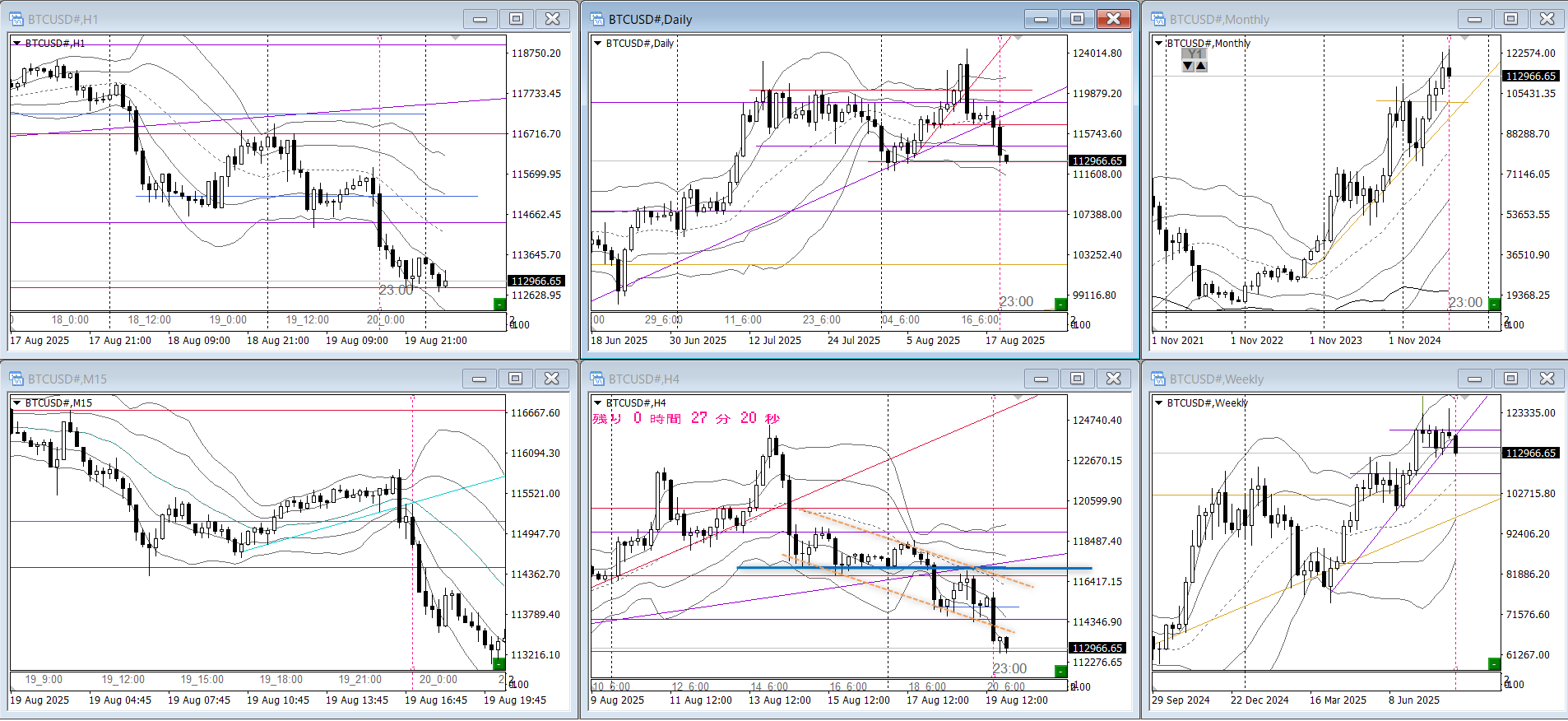Expand the triangle beside BTCUSD#,H4 label

(598, 402)
